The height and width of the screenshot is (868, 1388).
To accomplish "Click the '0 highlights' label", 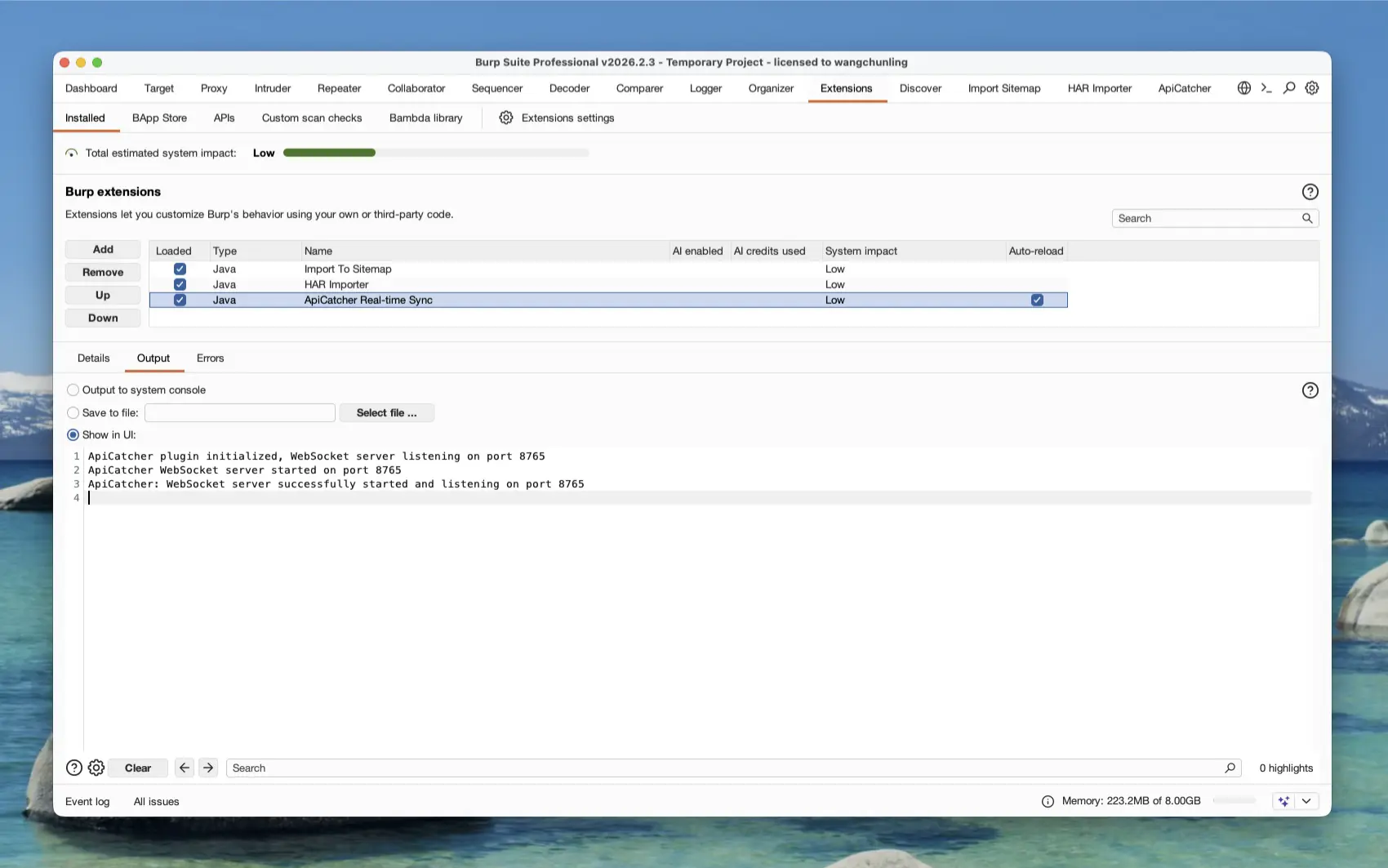I will point(1286,768).
